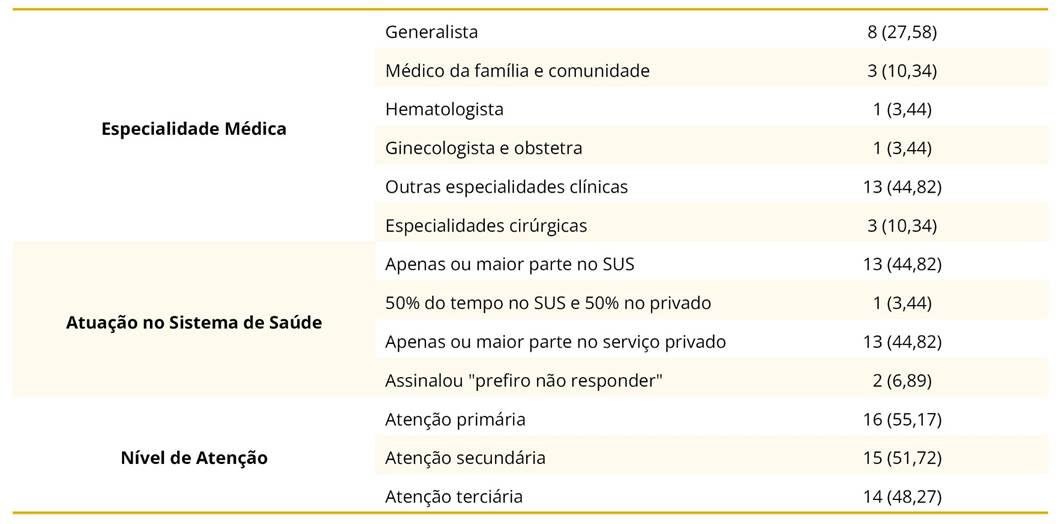This screenshot has width=1059, height=524.
Task: Click the "50% do tempo no SUS" row
Action: (x=548, y=303)
